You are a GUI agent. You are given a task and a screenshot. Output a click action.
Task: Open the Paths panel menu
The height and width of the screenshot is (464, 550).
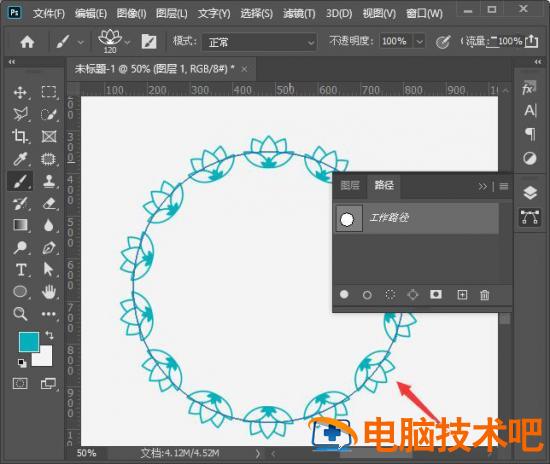click(x=503, y=186)
